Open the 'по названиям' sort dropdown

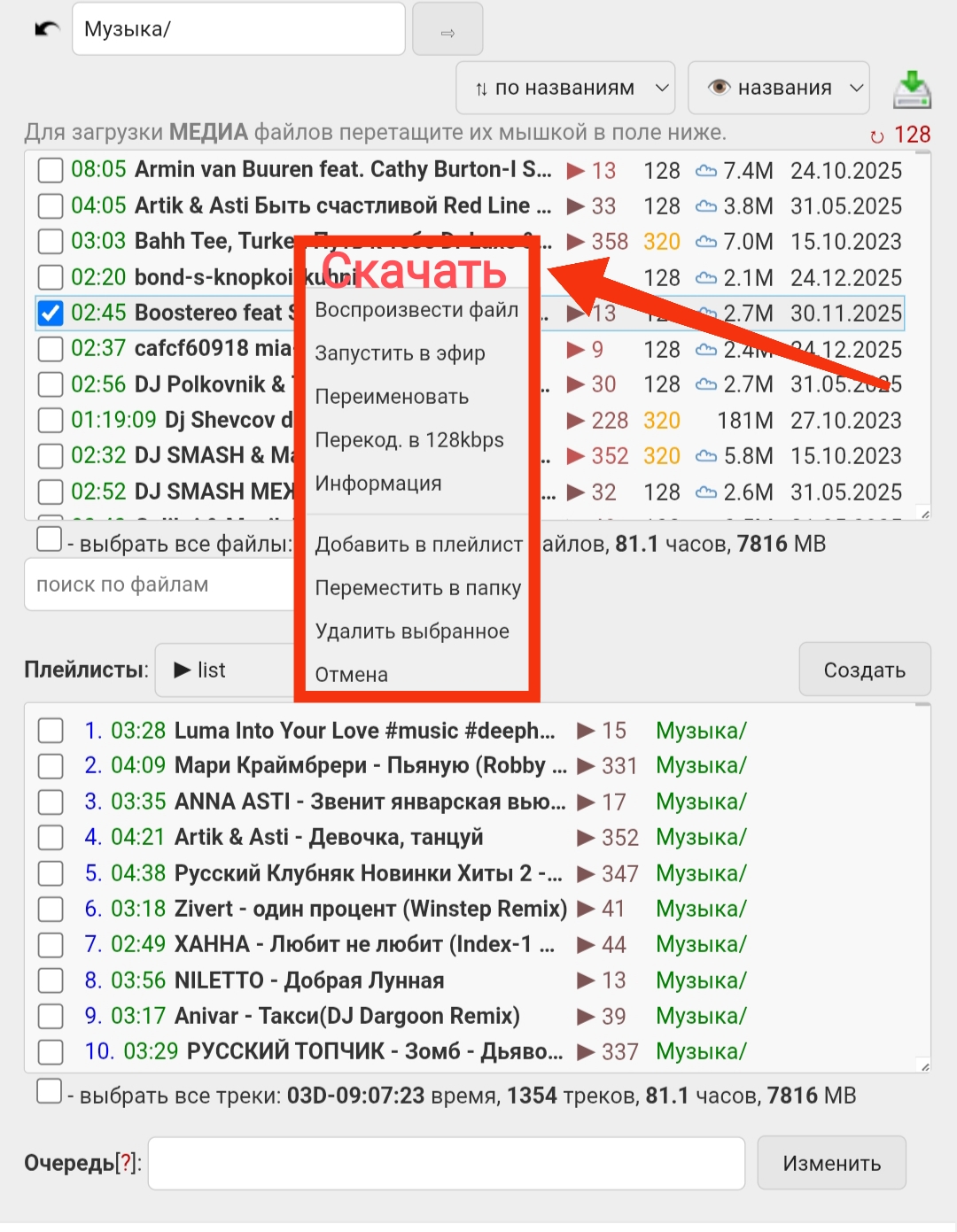[565, 88]
